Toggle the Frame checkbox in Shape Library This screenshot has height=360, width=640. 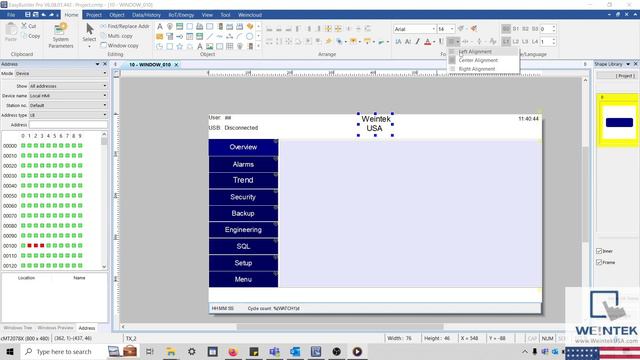pyautogui.click(x=599, y=262)
